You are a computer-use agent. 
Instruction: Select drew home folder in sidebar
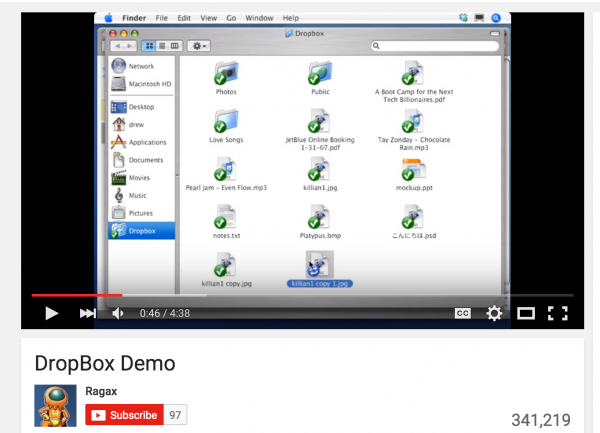click(x=142, y=124)
